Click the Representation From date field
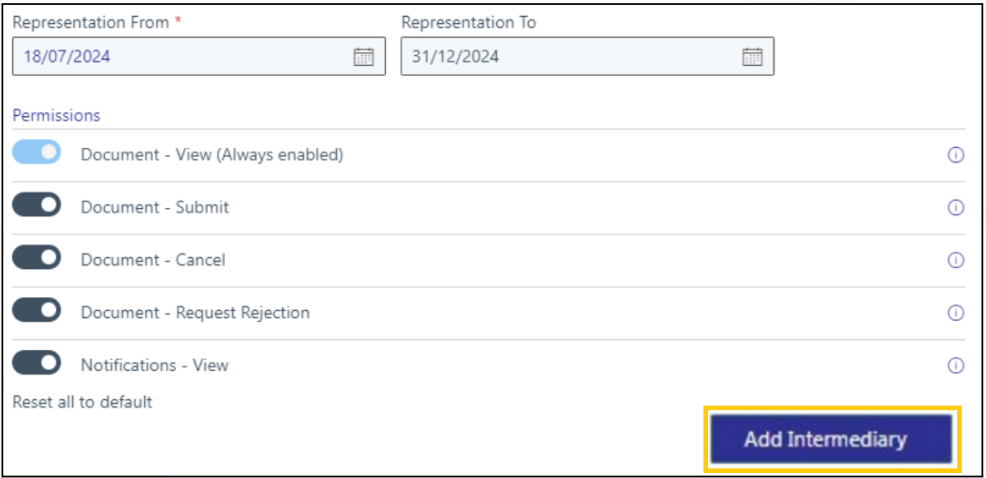This screenshot has height=478, width=986. click(x=180, y=57)
